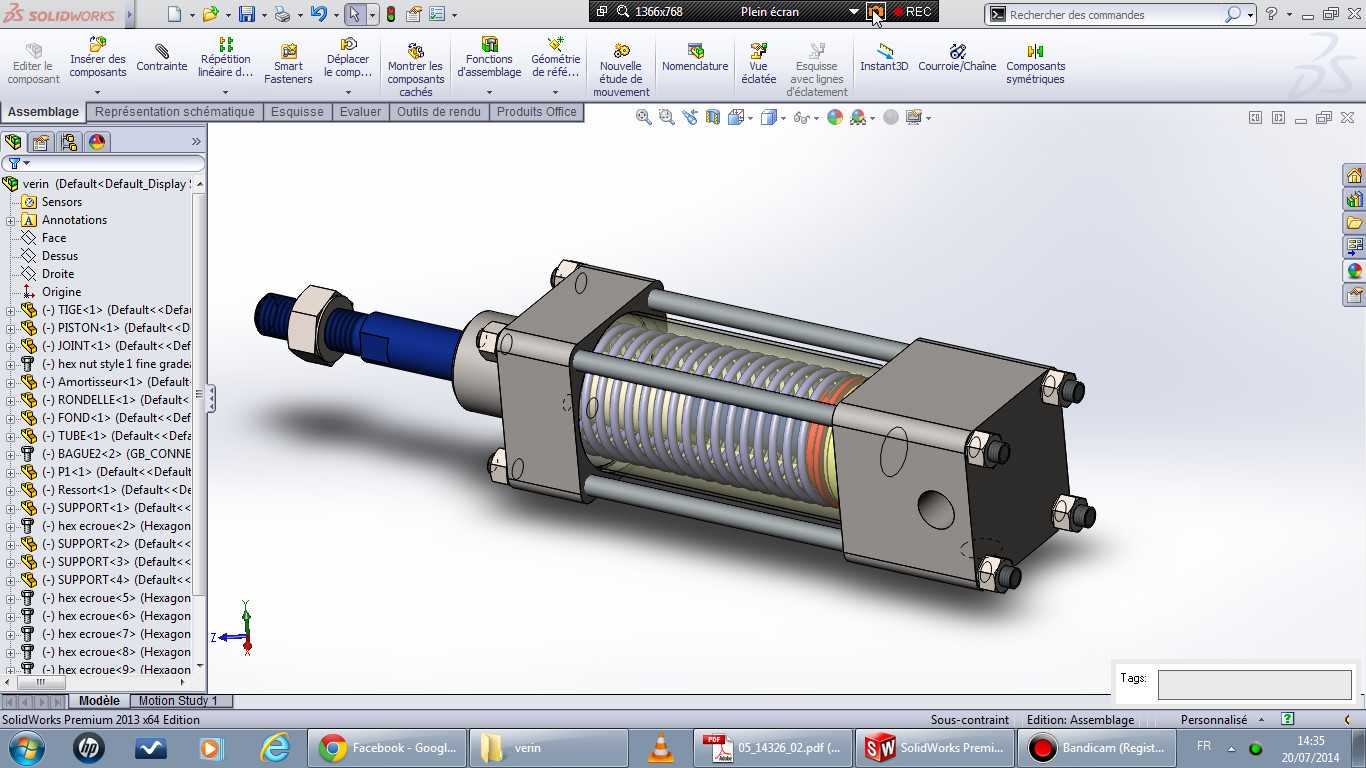Open File Explorer folder in task pane

pyautogui.click(x=1354, y=223)
